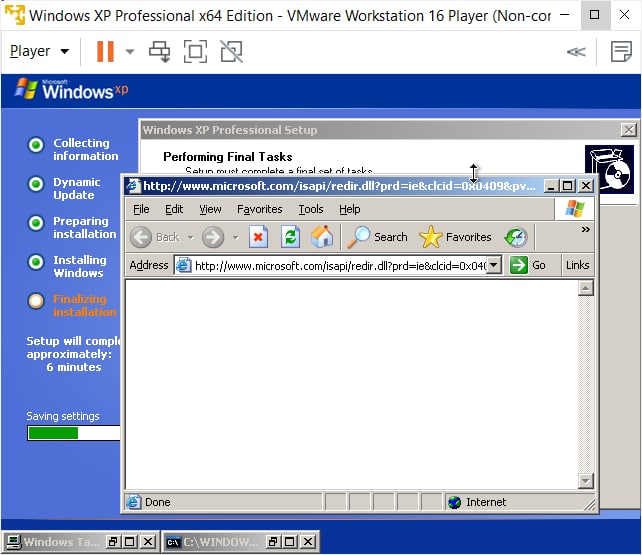Image resolution: width=642 pixels, height=555 pixels.
Task: Expand hidden toolbar buttons chevron
Action: click(x=585, y=230)
